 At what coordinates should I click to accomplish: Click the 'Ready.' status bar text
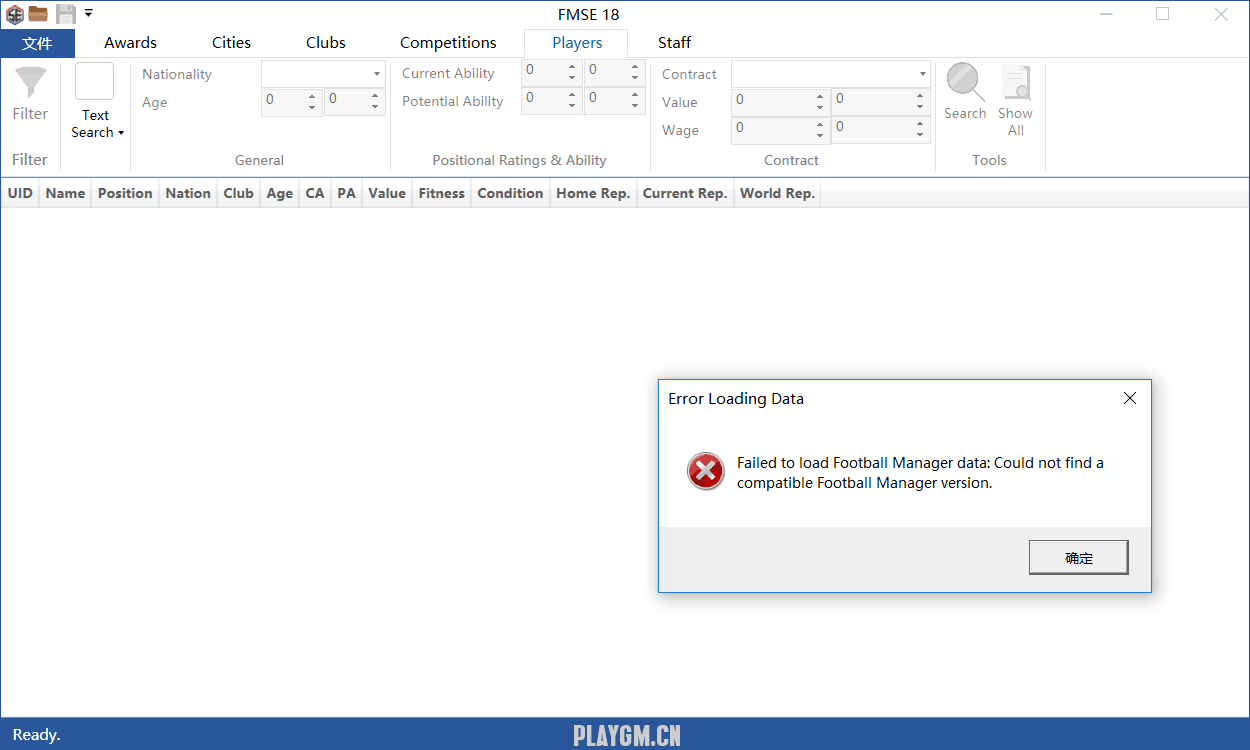[36, 735]
